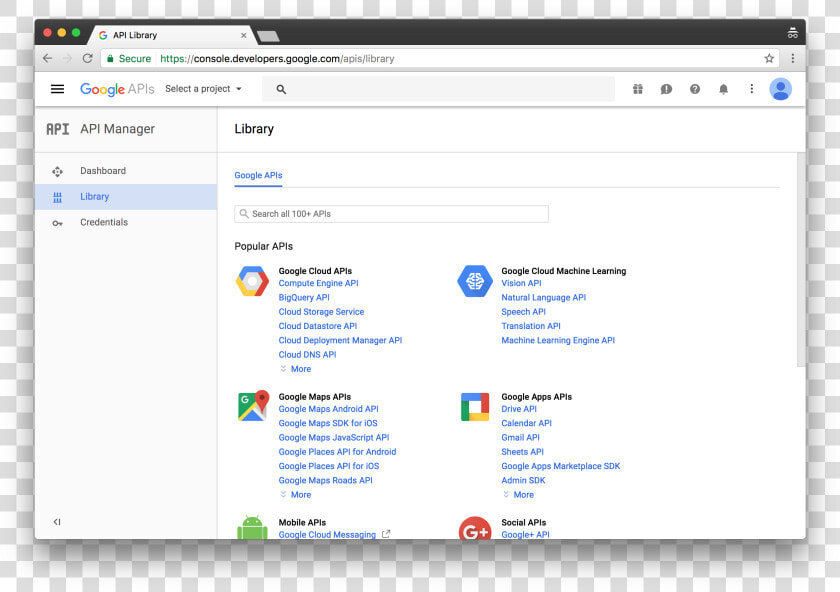Click the API Manager logo icon
Screen dimensions: 840x592
pyautogui.click(x=57, y=129)
